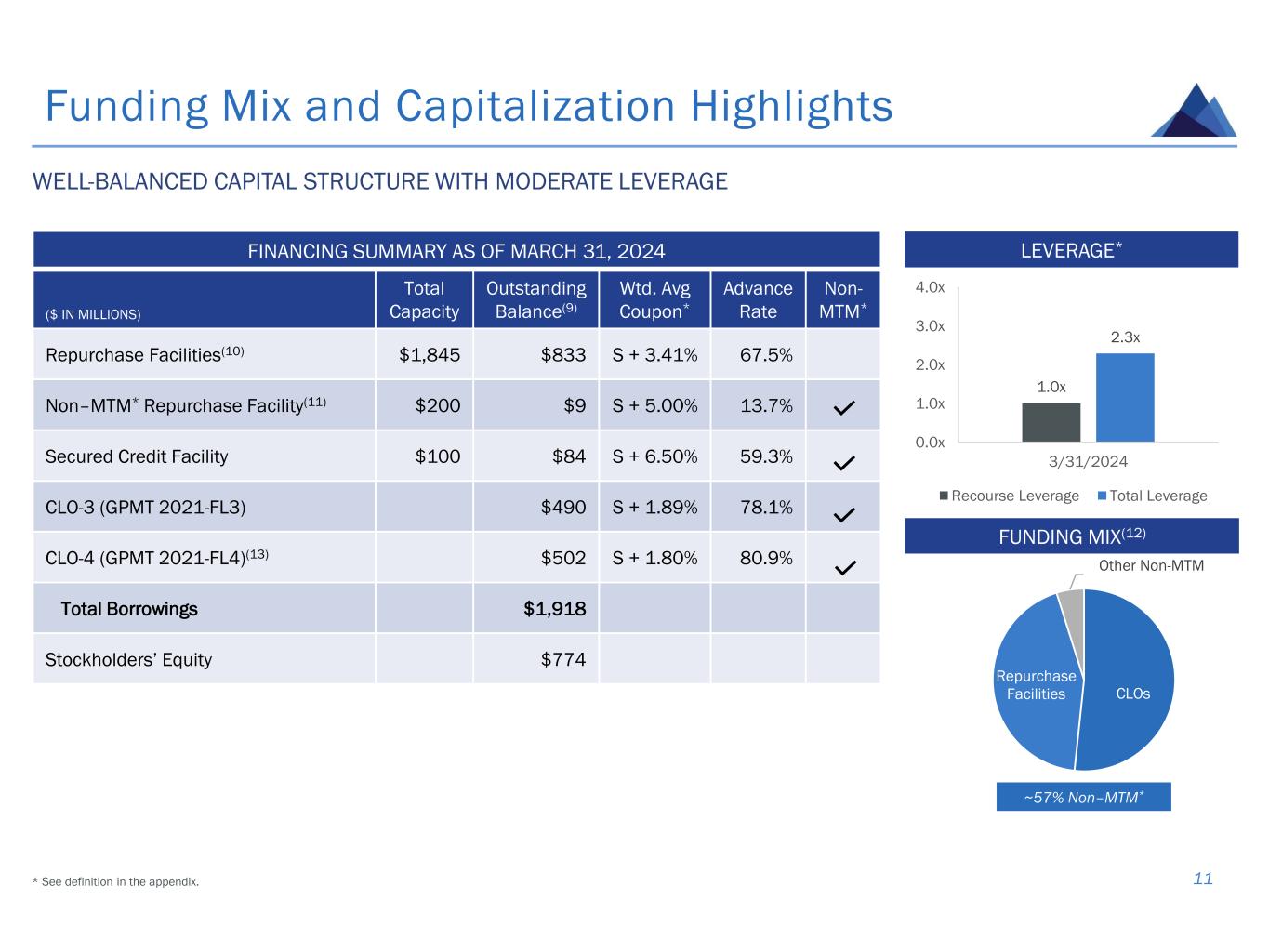Click the Financing Summary header bar
This screenshot has width=1269, height=952.
pyautogui.click(x=456, y=251)
